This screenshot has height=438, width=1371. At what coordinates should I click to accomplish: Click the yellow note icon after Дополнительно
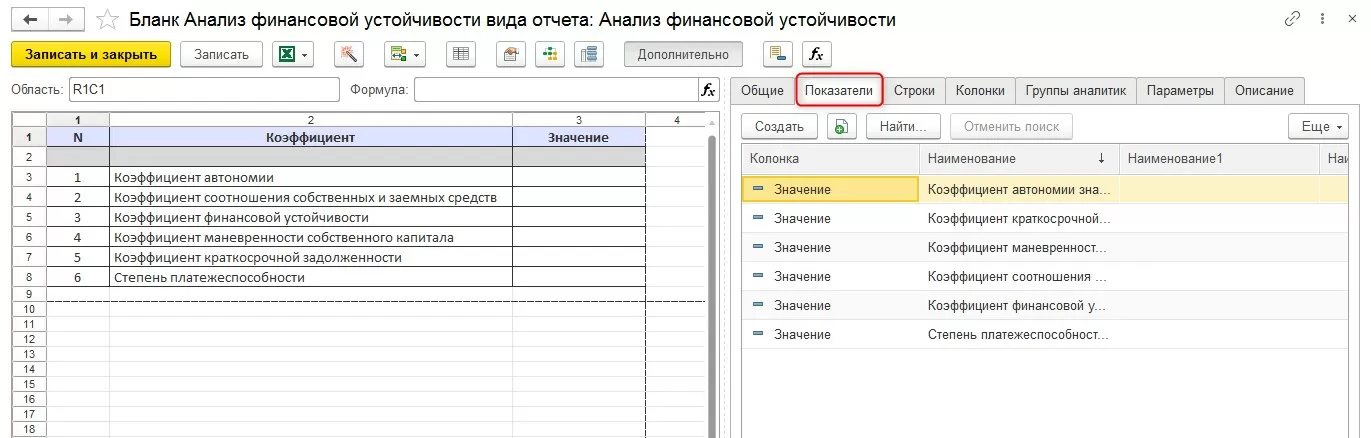pyautogui.click(x=778, y=54)
